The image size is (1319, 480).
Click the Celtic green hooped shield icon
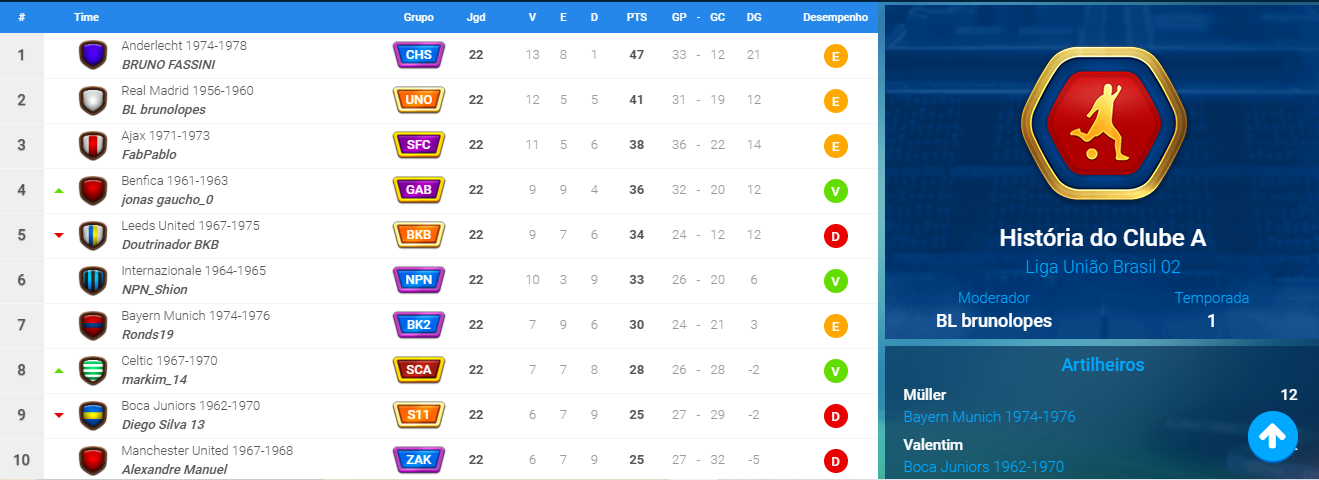(93, 370)
